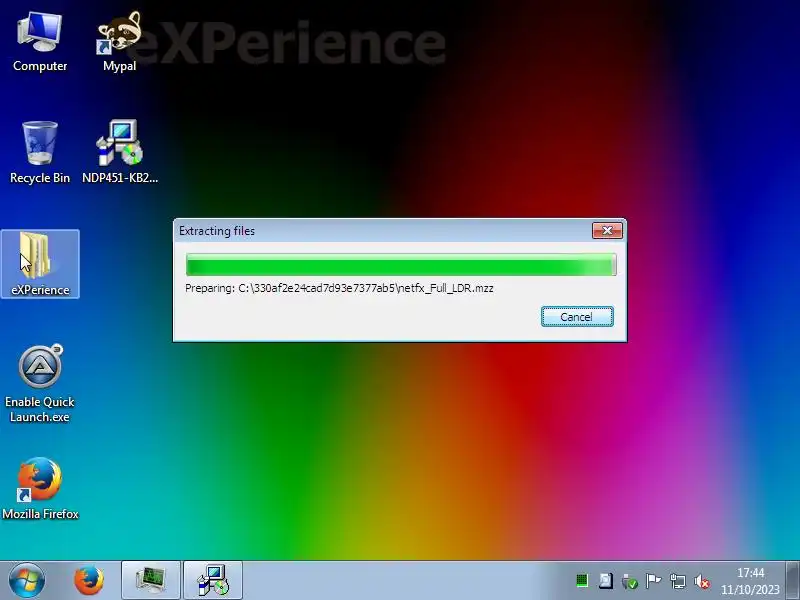Select the NDP451-KB2 installer icon
Image resolution: width=800 pixels, height=600 pixels.
coord(120,152)
